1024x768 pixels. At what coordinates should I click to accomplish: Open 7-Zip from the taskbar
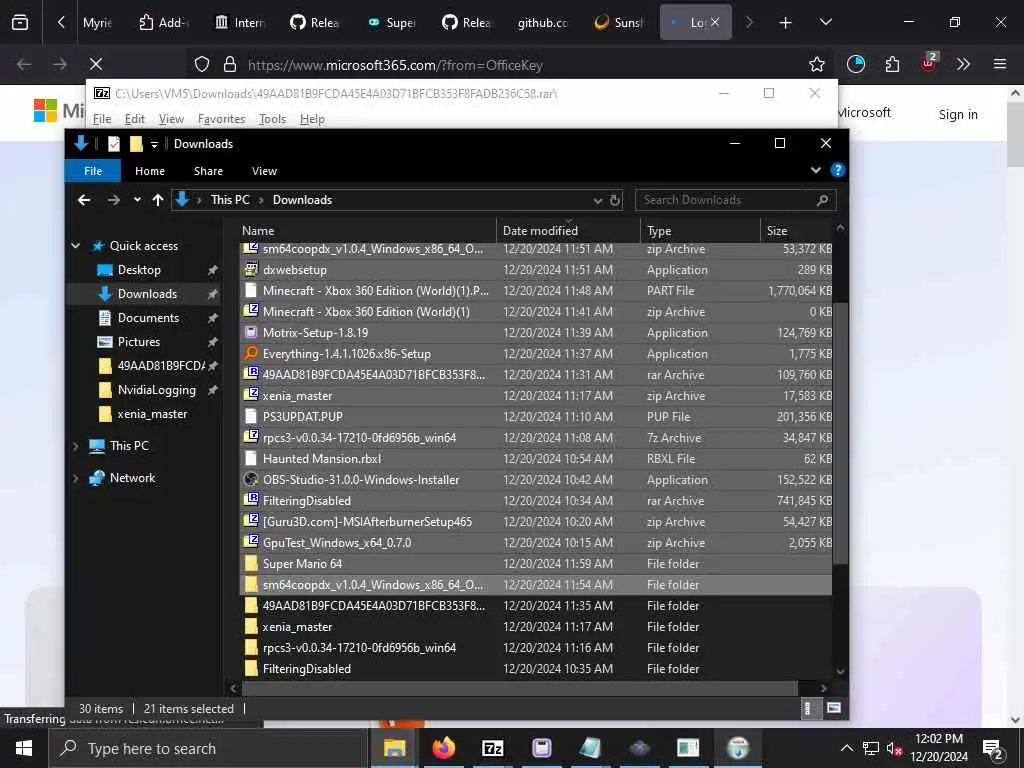pyautogui.click(x=492, y=748)
